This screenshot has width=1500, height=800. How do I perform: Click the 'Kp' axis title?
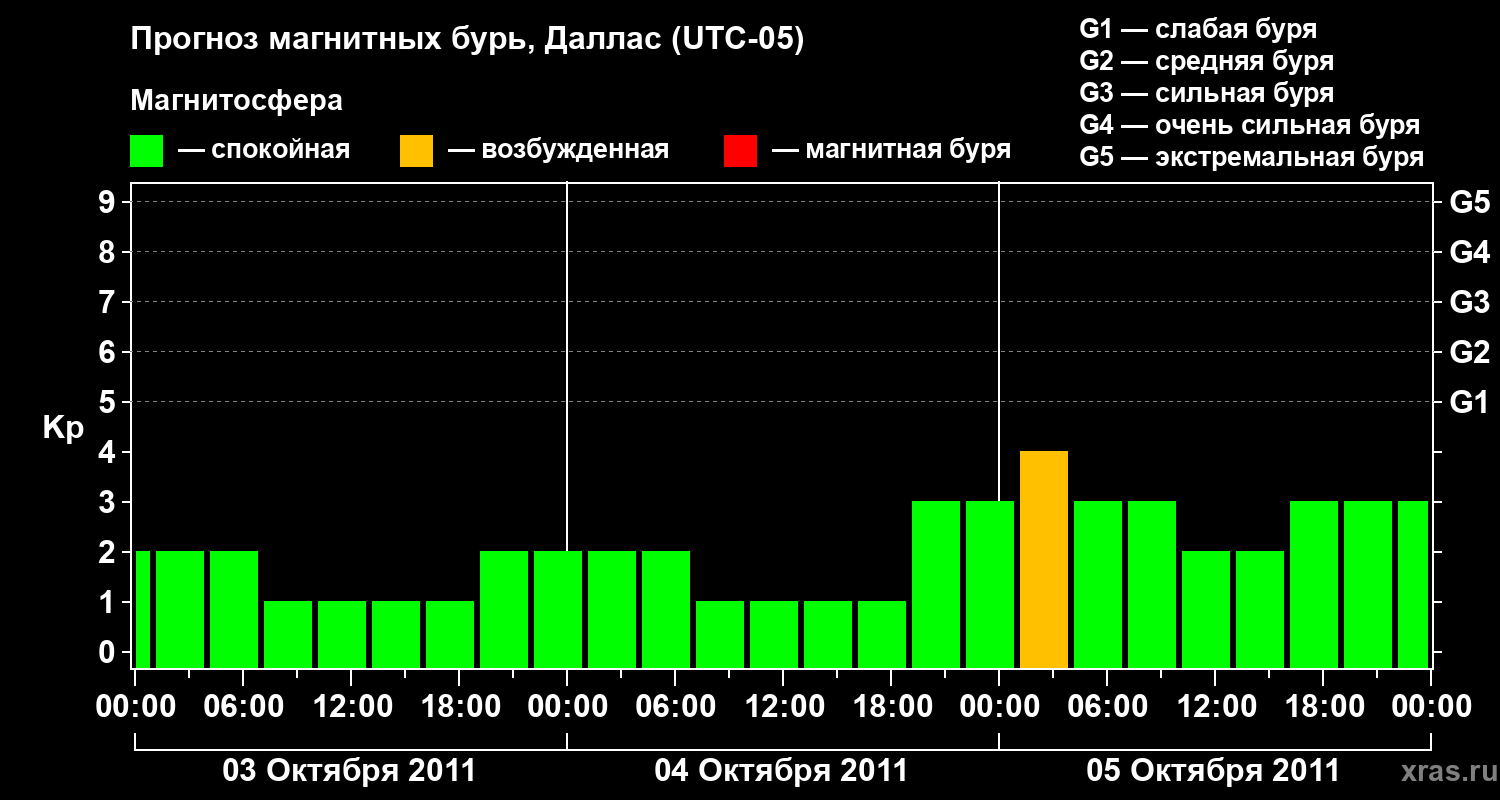63,428
